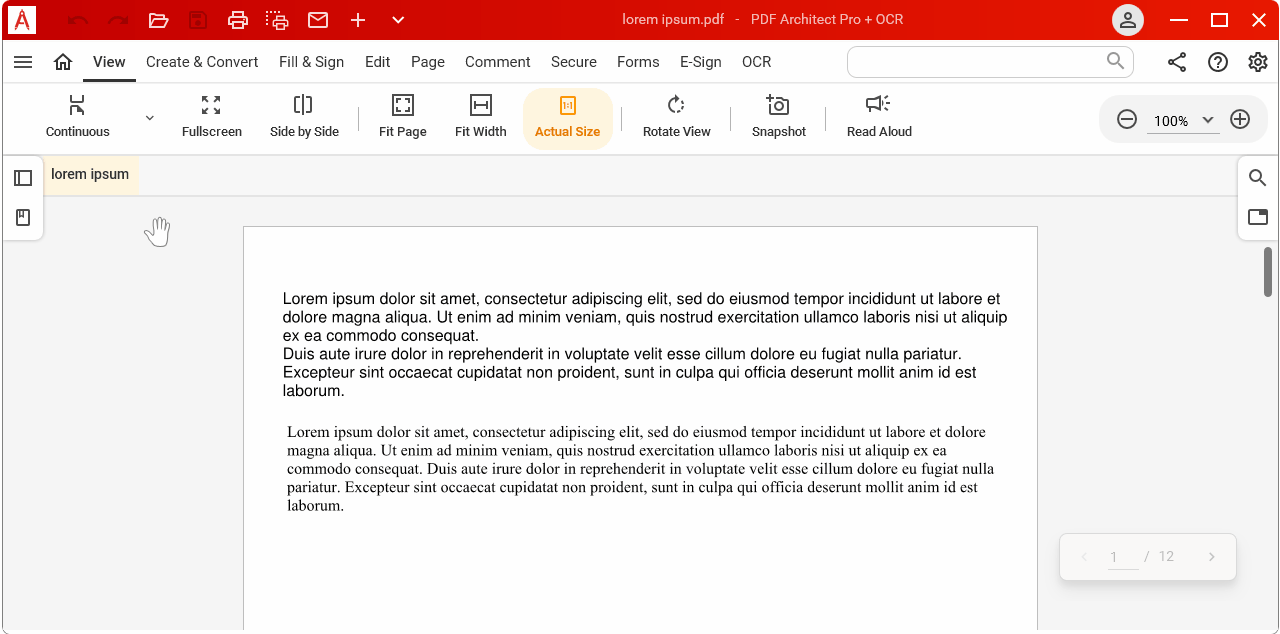
Task: Send document by email icon
Action: (x=318, y=20)
